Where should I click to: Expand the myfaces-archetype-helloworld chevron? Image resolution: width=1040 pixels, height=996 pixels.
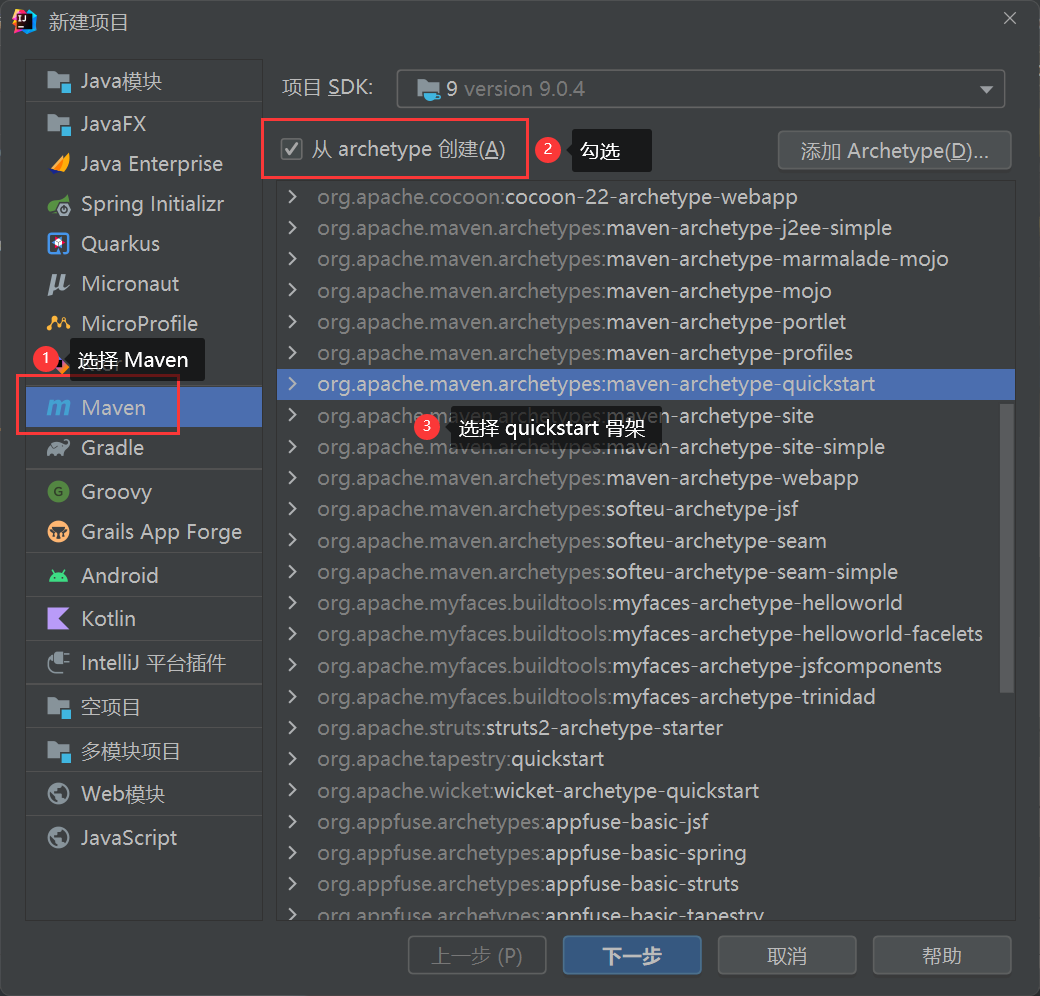pyautogui.click(x=292, y=603)
